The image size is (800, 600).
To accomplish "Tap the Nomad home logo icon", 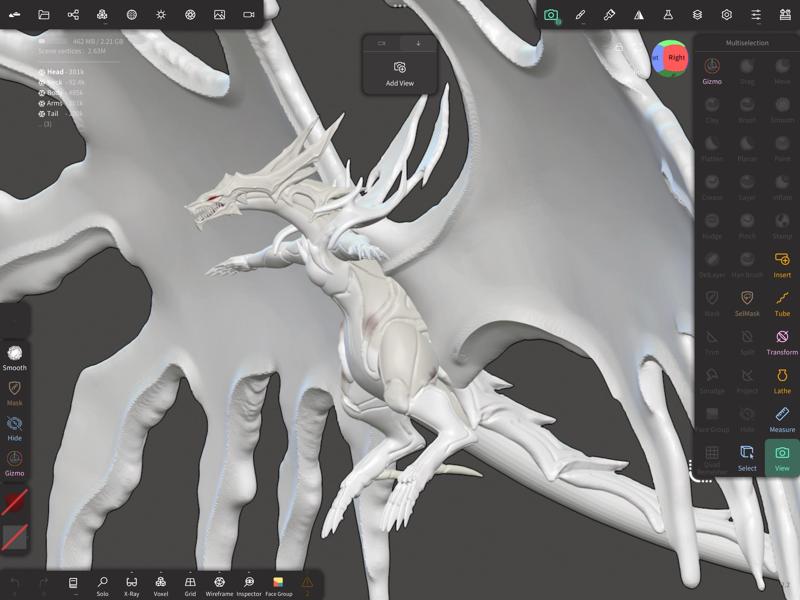I will point(14,15).
